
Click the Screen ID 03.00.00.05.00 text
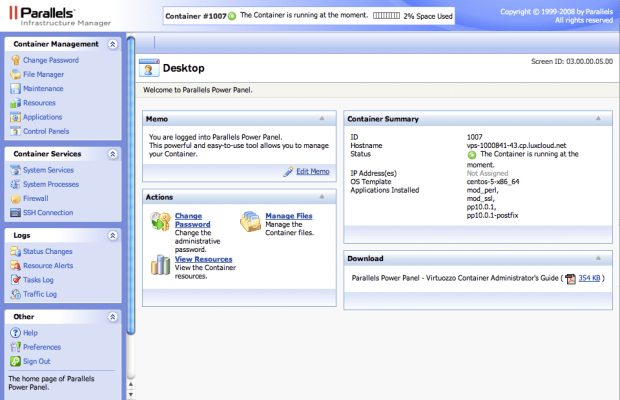(572, 61)
